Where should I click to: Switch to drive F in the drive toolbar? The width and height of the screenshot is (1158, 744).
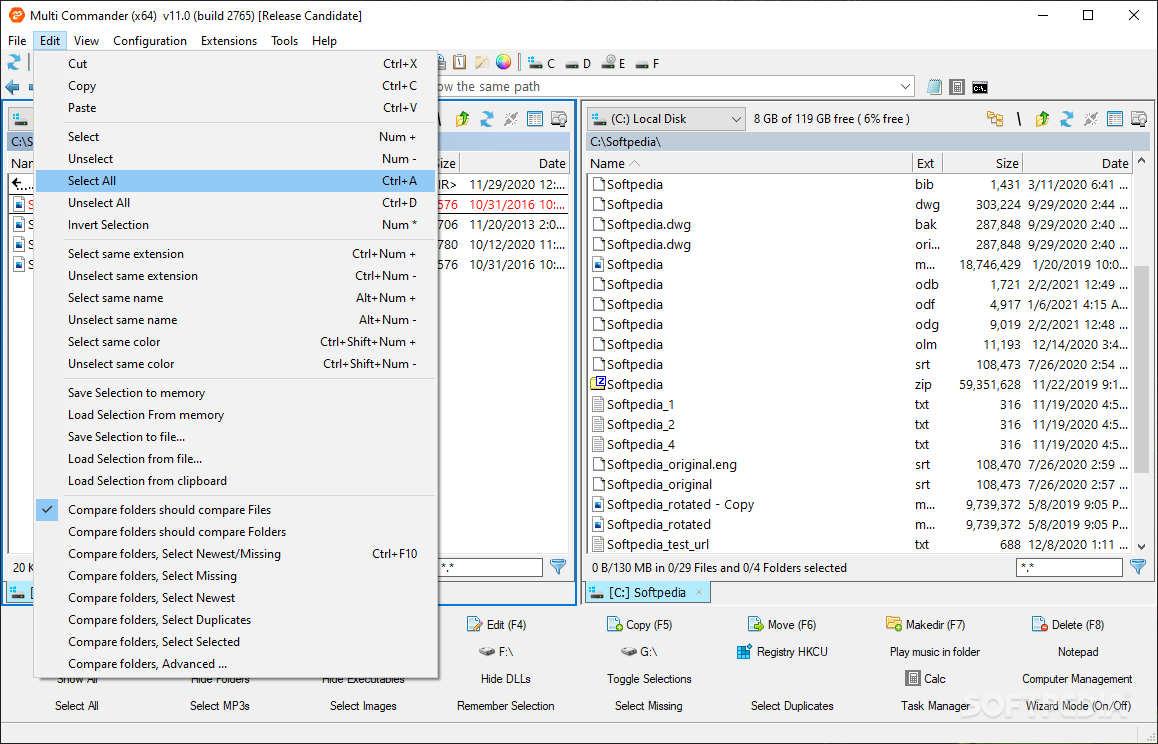click(647, 64)
